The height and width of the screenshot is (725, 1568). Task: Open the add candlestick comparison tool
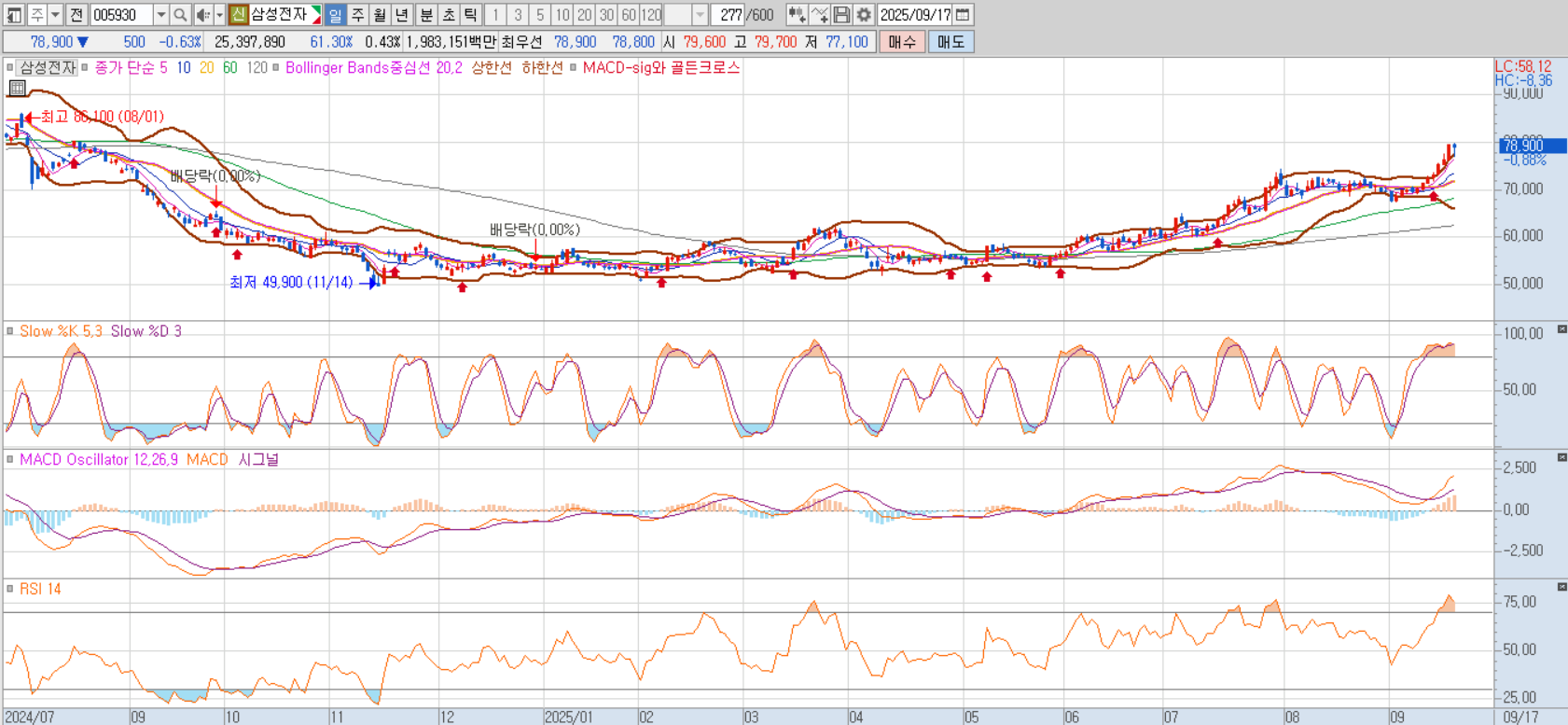[x=797, y=15]
